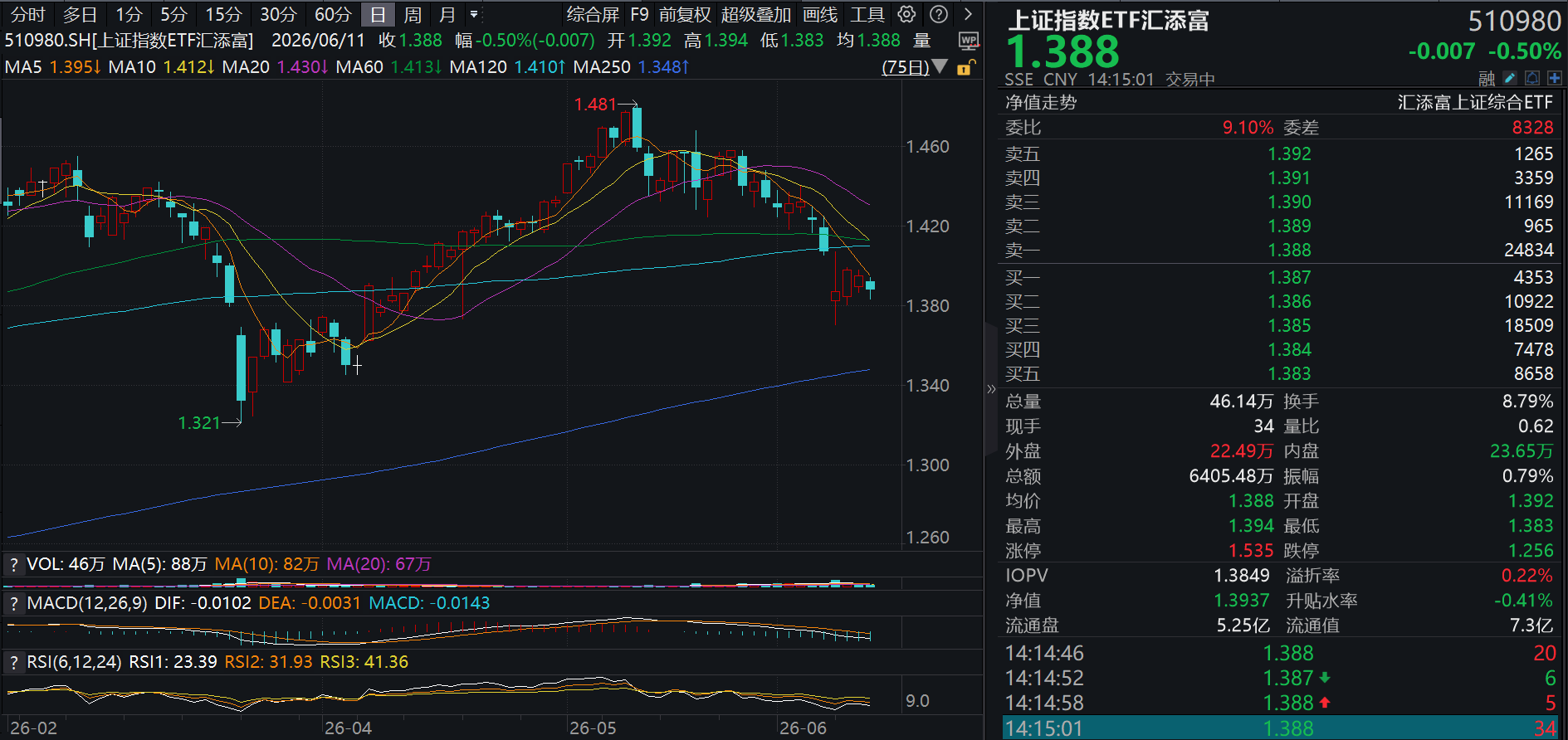
Task: Click the WP monitor icon
Action: (x=968, y=41)
